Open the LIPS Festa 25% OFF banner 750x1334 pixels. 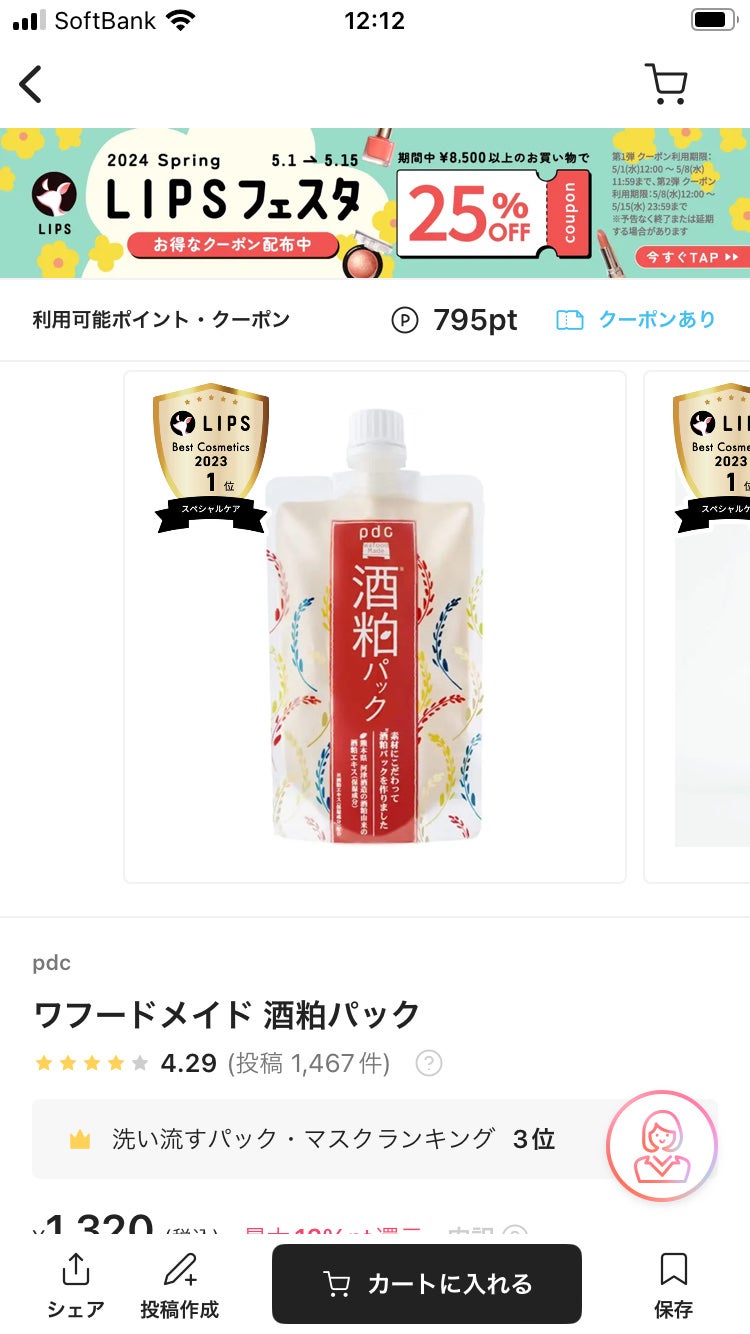click(x=375, y=203)
